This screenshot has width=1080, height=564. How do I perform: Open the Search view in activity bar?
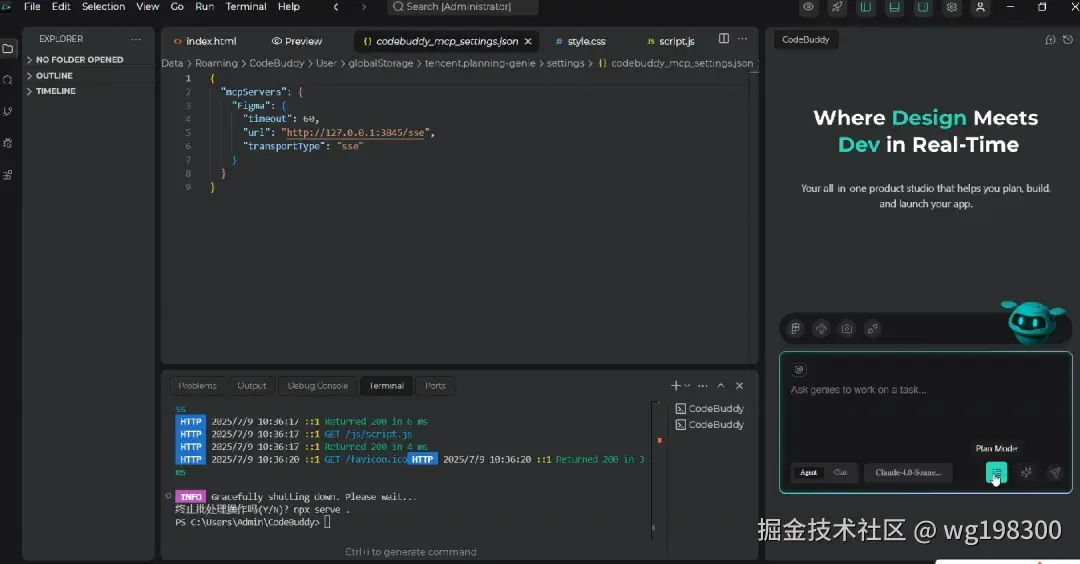click(x=8, y=81)
